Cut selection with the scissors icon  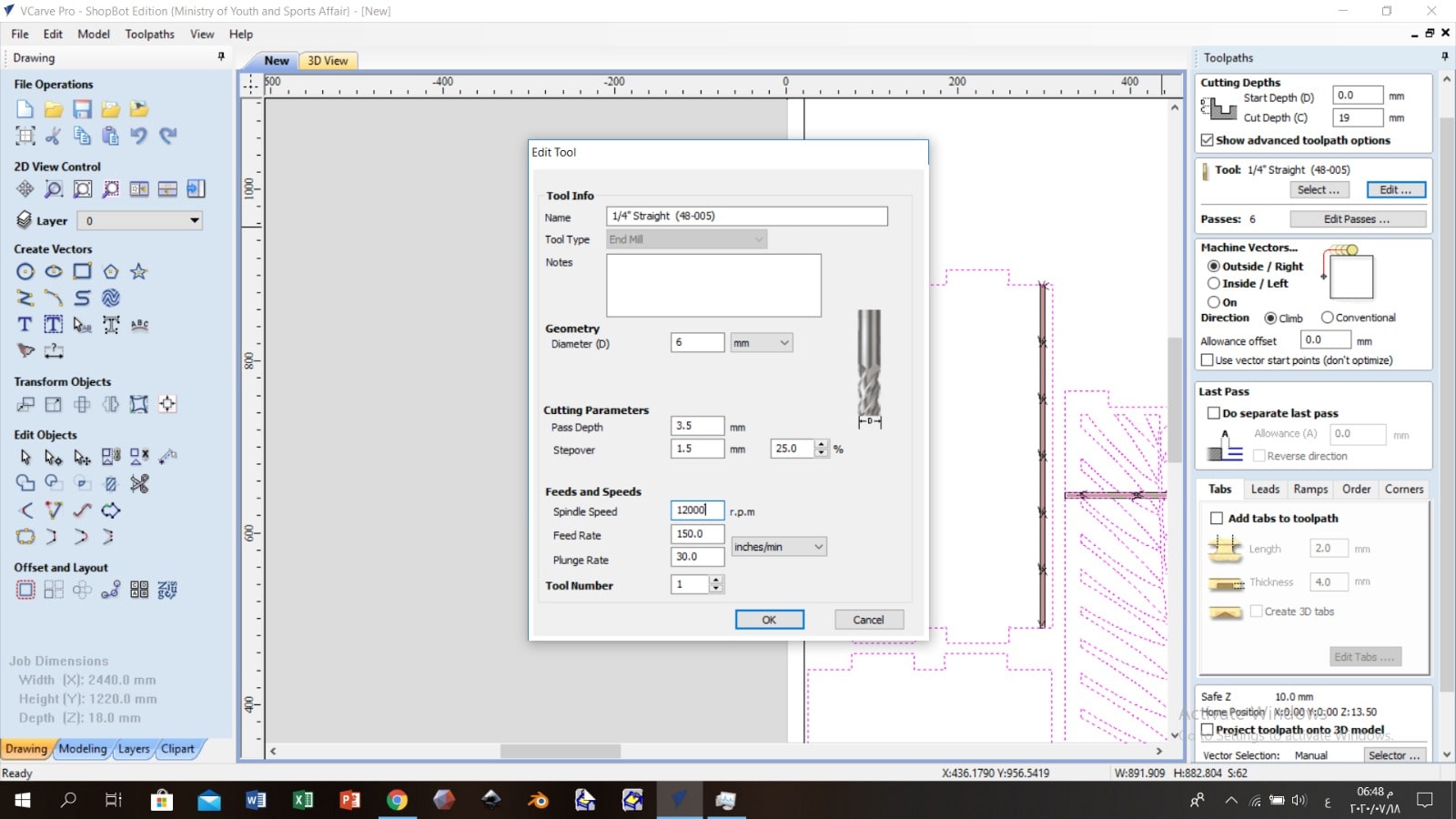[x=54, y=136]
